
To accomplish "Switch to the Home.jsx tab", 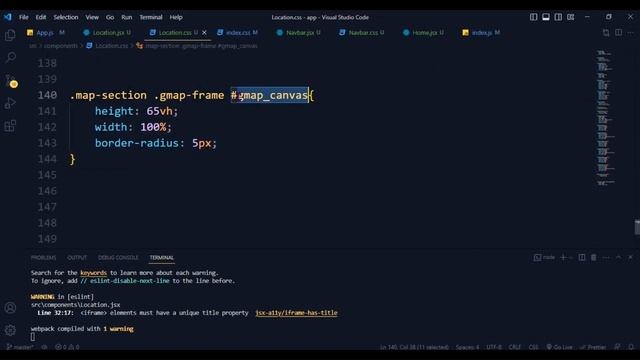I will coord(423,33).
